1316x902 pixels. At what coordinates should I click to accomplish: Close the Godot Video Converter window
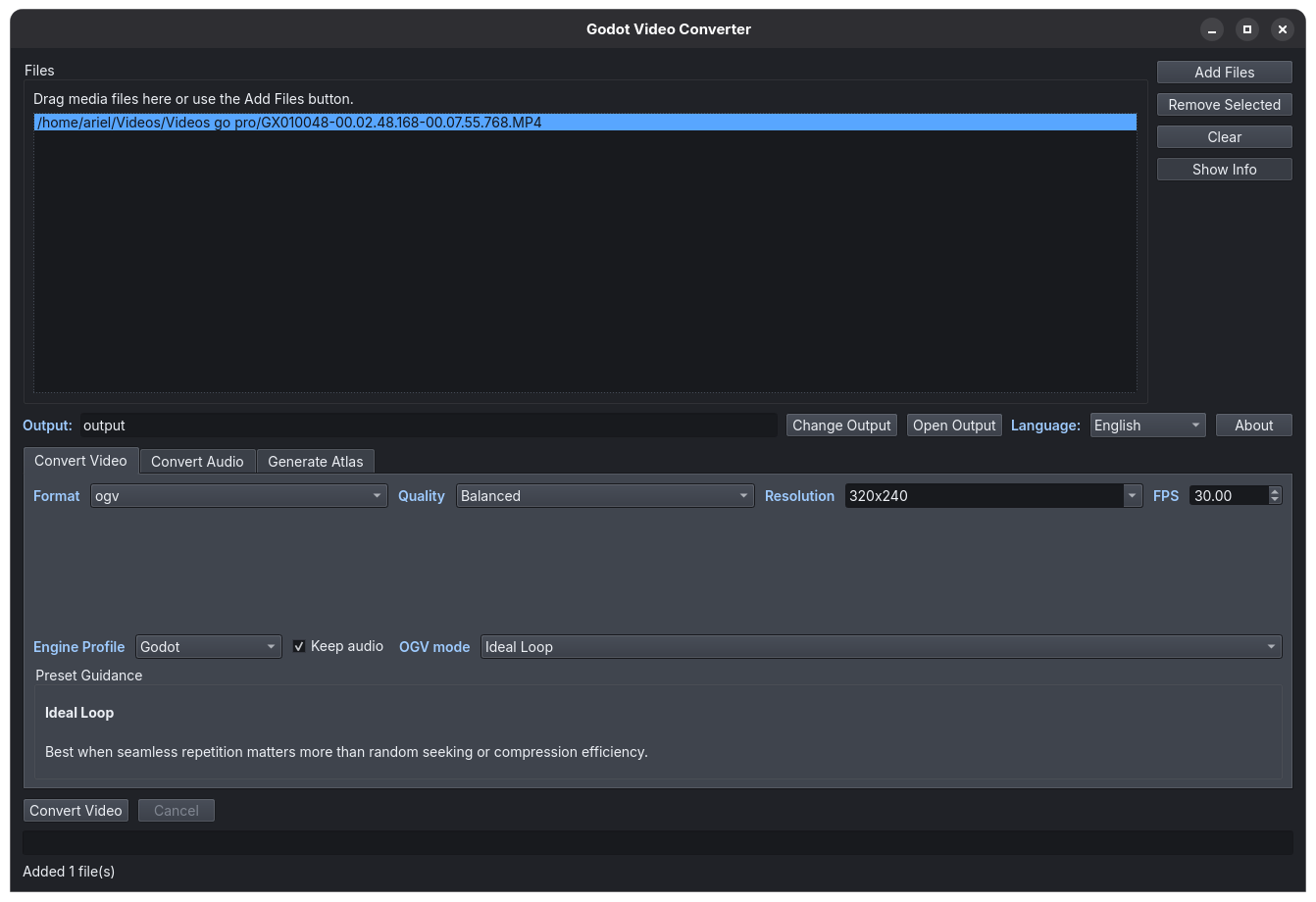point(1282,29)
